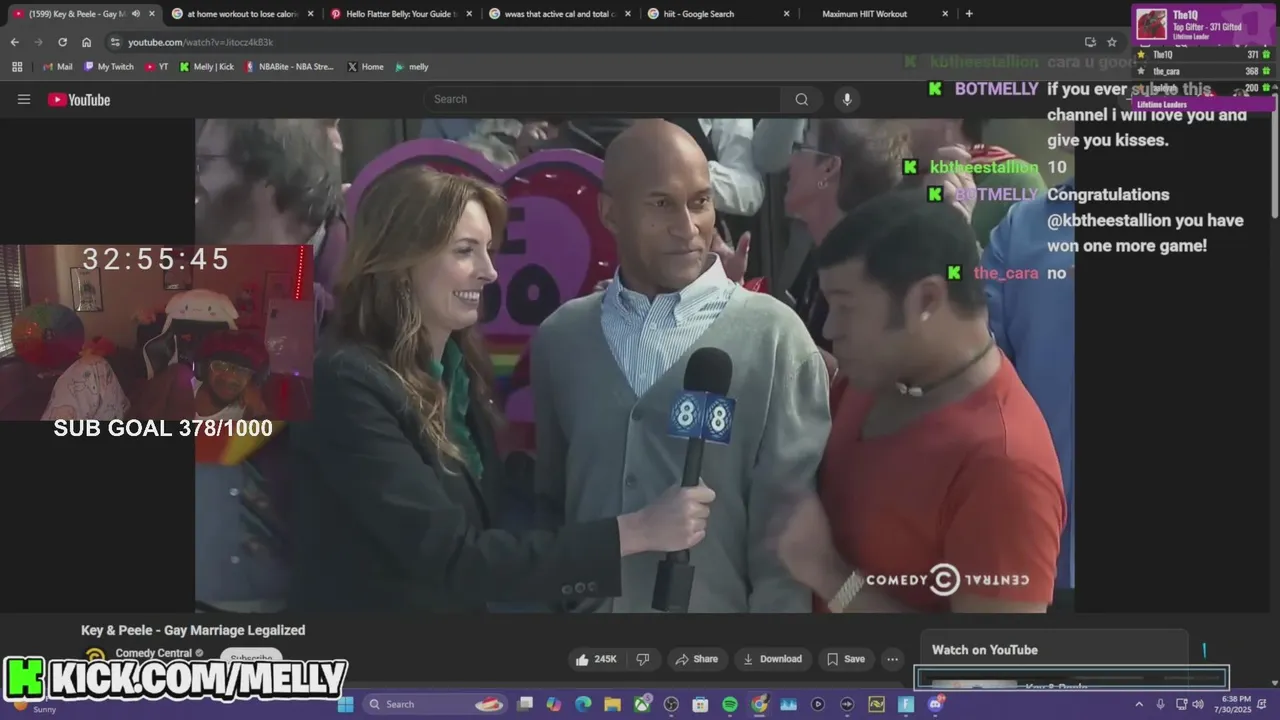Click the install app icon in address bar

coord(1090,42)
